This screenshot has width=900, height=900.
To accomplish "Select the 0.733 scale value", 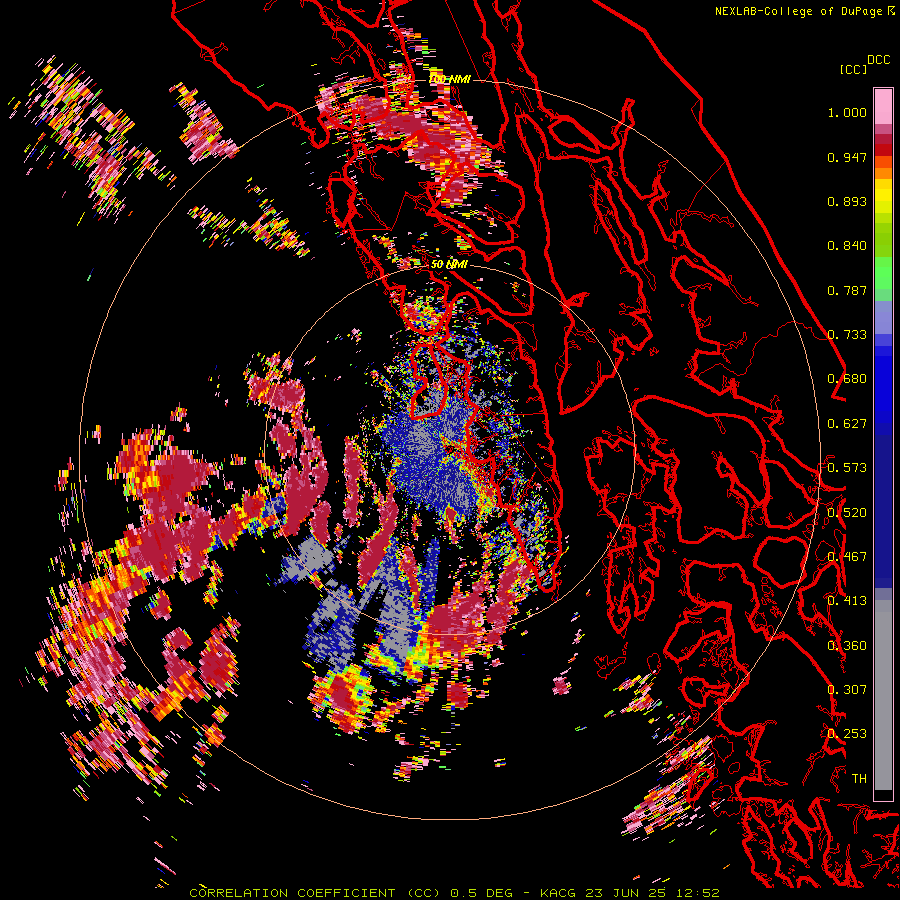I will pyautogui.click(x=847, y=335).
